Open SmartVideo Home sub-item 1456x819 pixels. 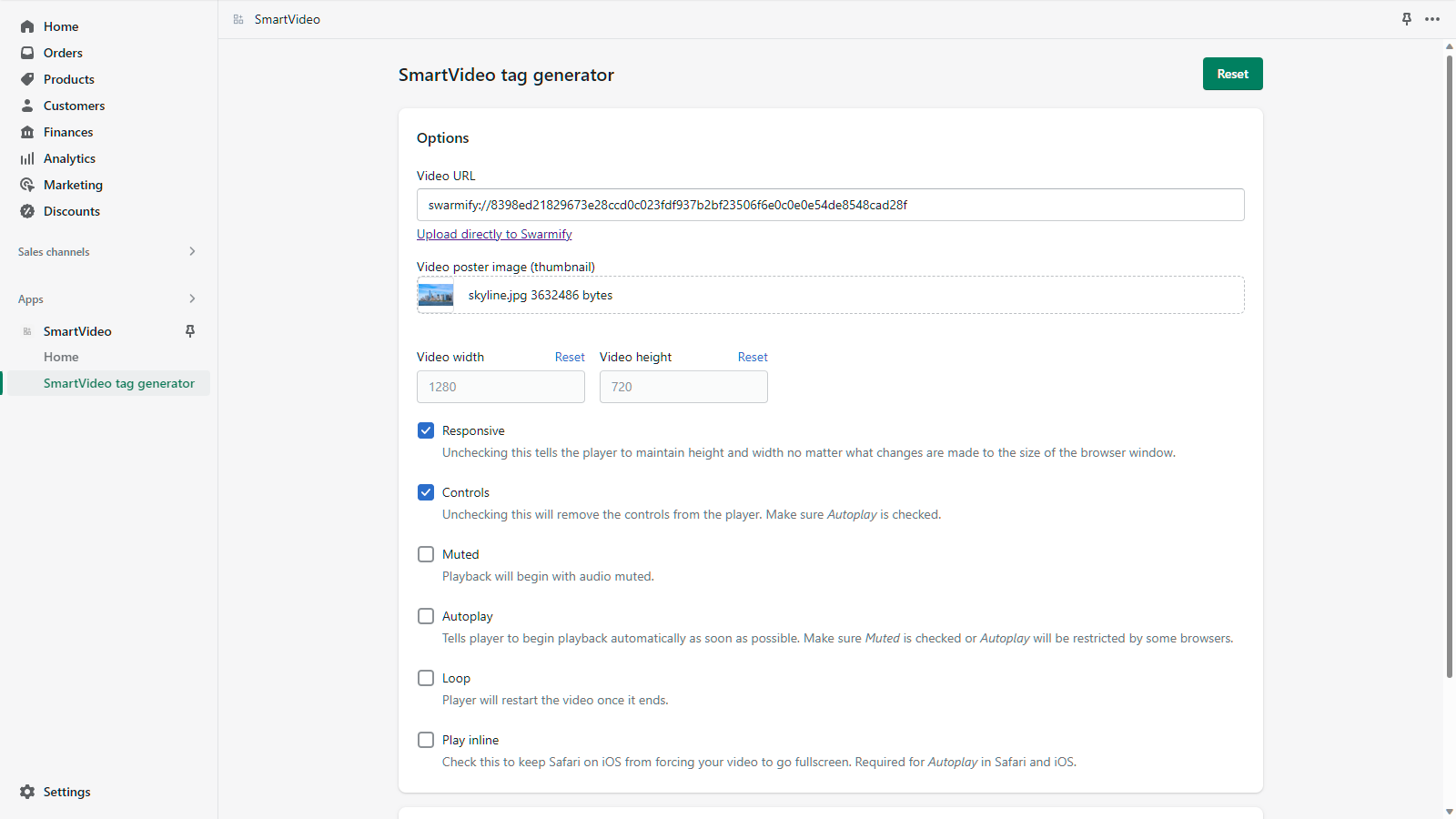click(61, 357)
